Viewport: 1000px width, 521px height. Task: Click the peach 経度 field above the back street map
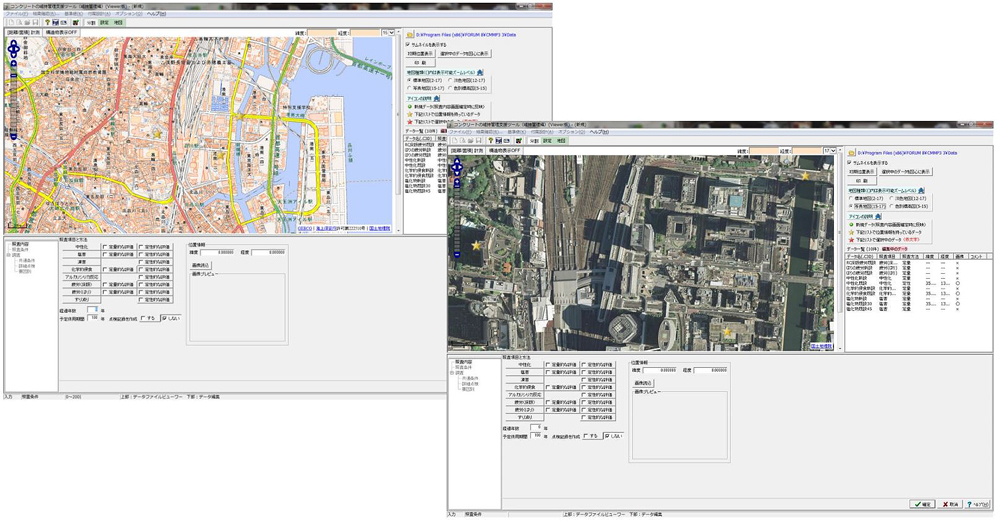pos(365,32)
